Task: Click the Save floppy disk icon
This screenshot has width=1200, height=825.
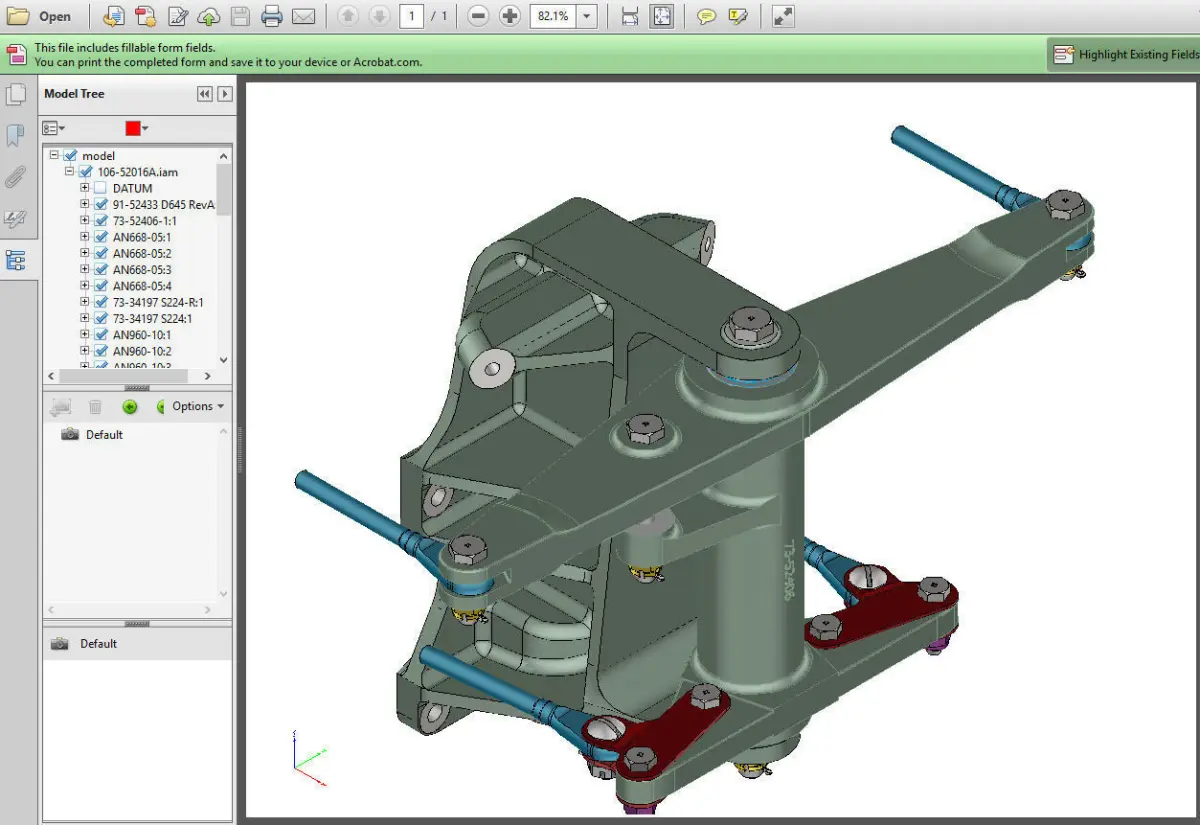Action: [240, 16]
